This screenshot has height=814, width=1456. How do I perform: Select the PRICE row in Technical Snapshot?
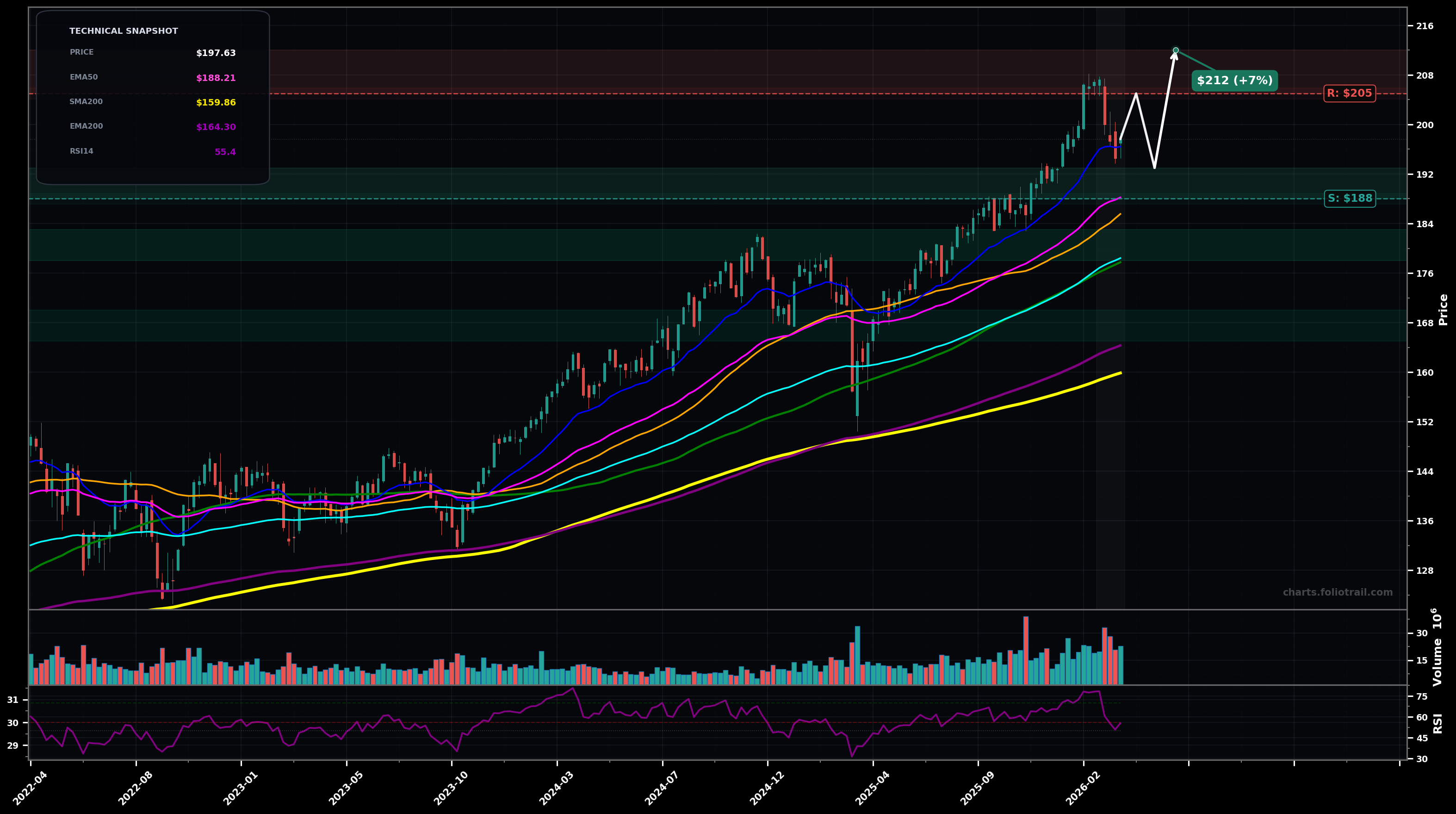click(153, 53)
